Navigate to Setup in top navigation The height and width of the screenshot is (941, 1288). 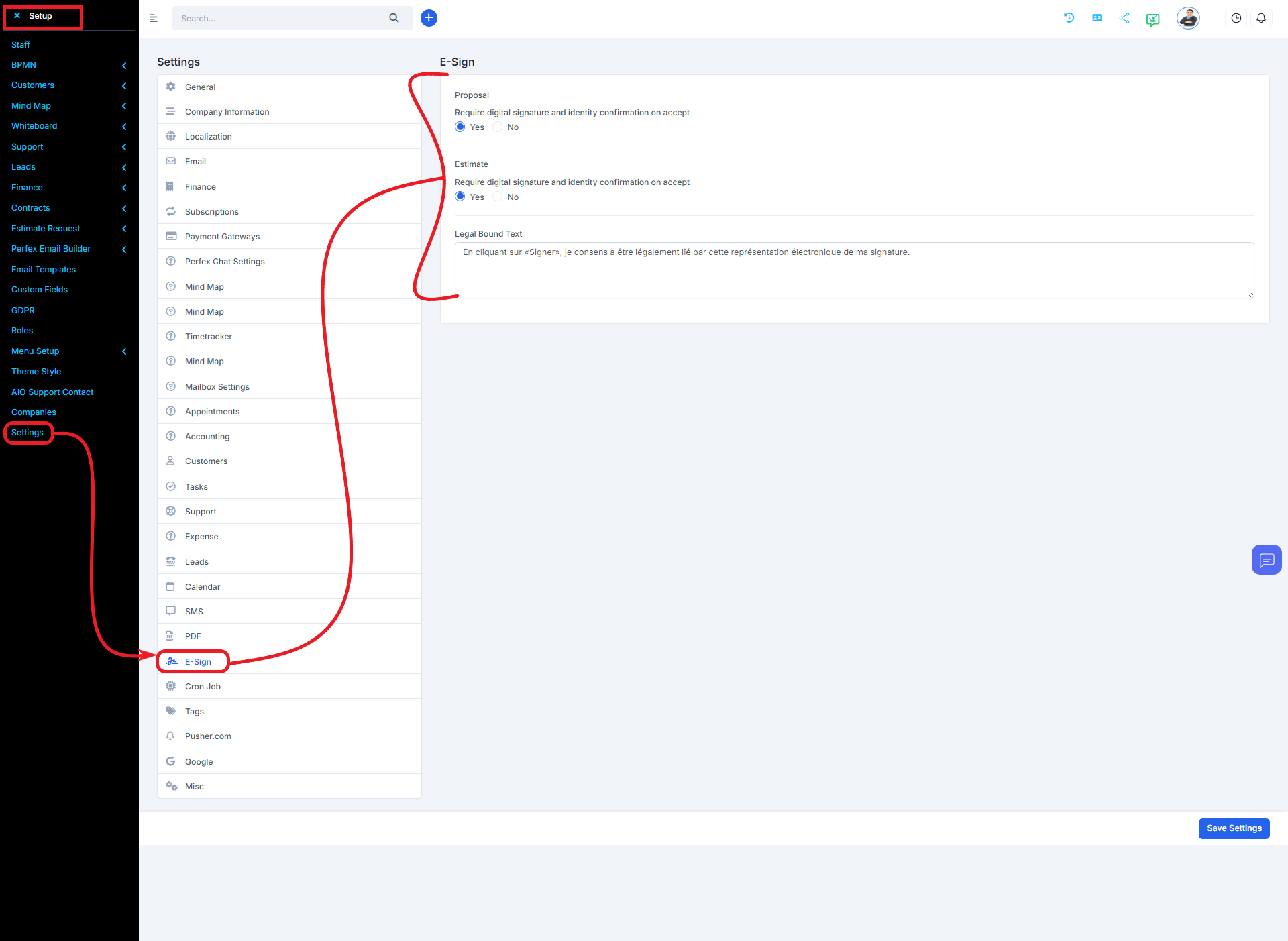(x=40, y=15)
